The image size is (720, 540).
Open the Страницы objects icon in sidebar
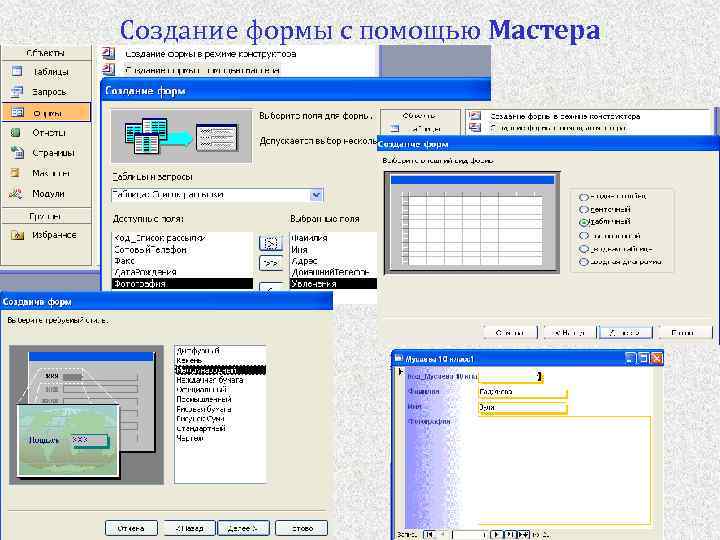[17, 152]
